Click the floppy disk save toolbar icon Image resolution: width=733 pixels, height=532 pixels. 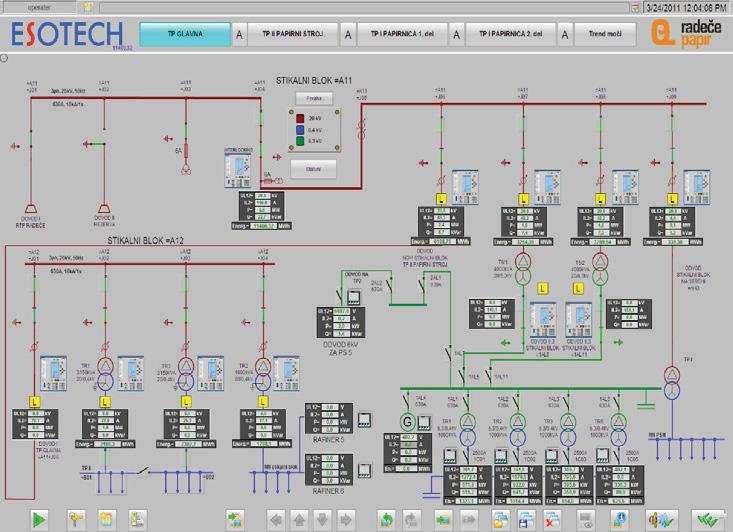point(526,519)
